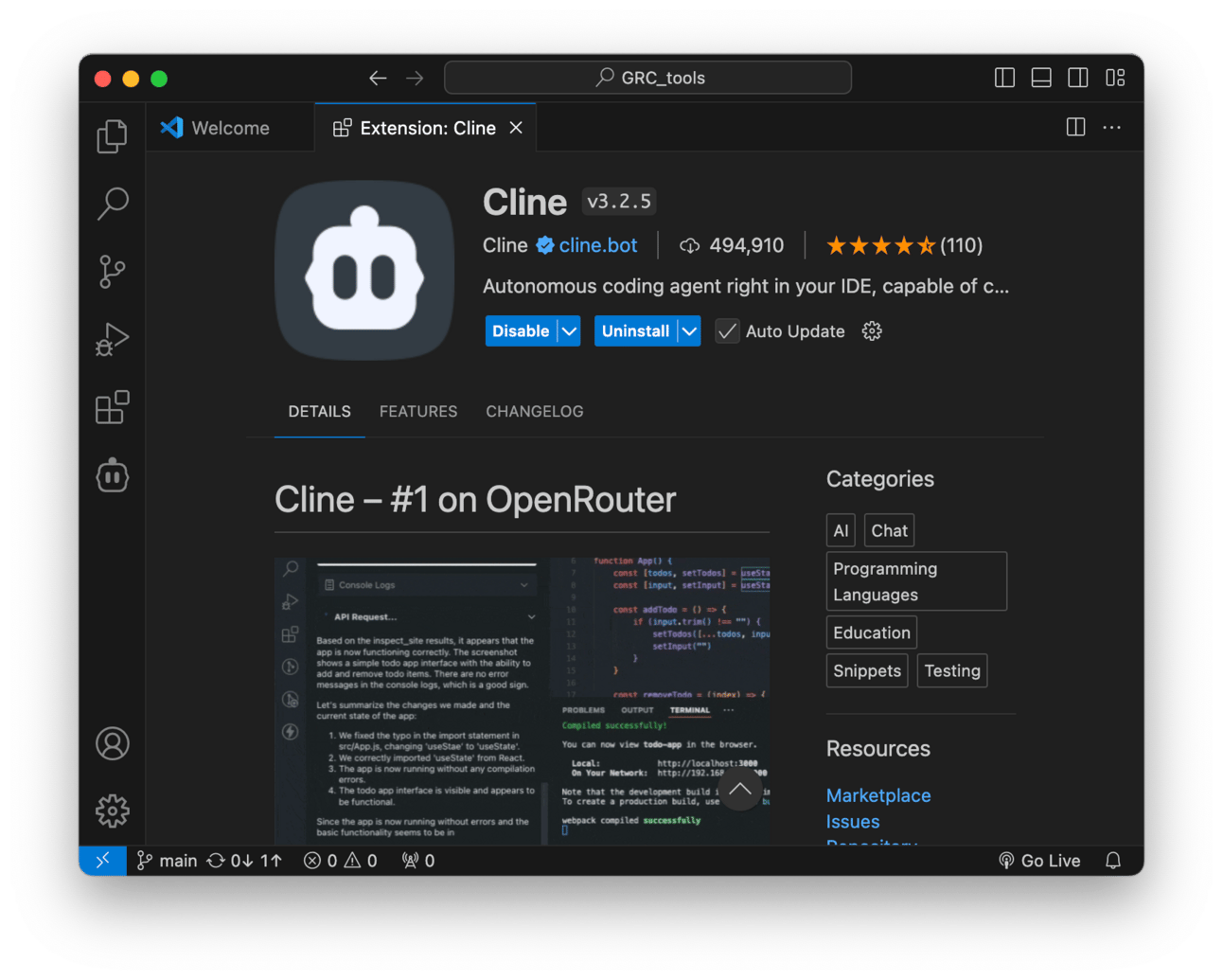Open the Cline robot panel in activity bar
This screenshot has width=1223, height=980.
(x=113, y=475)
